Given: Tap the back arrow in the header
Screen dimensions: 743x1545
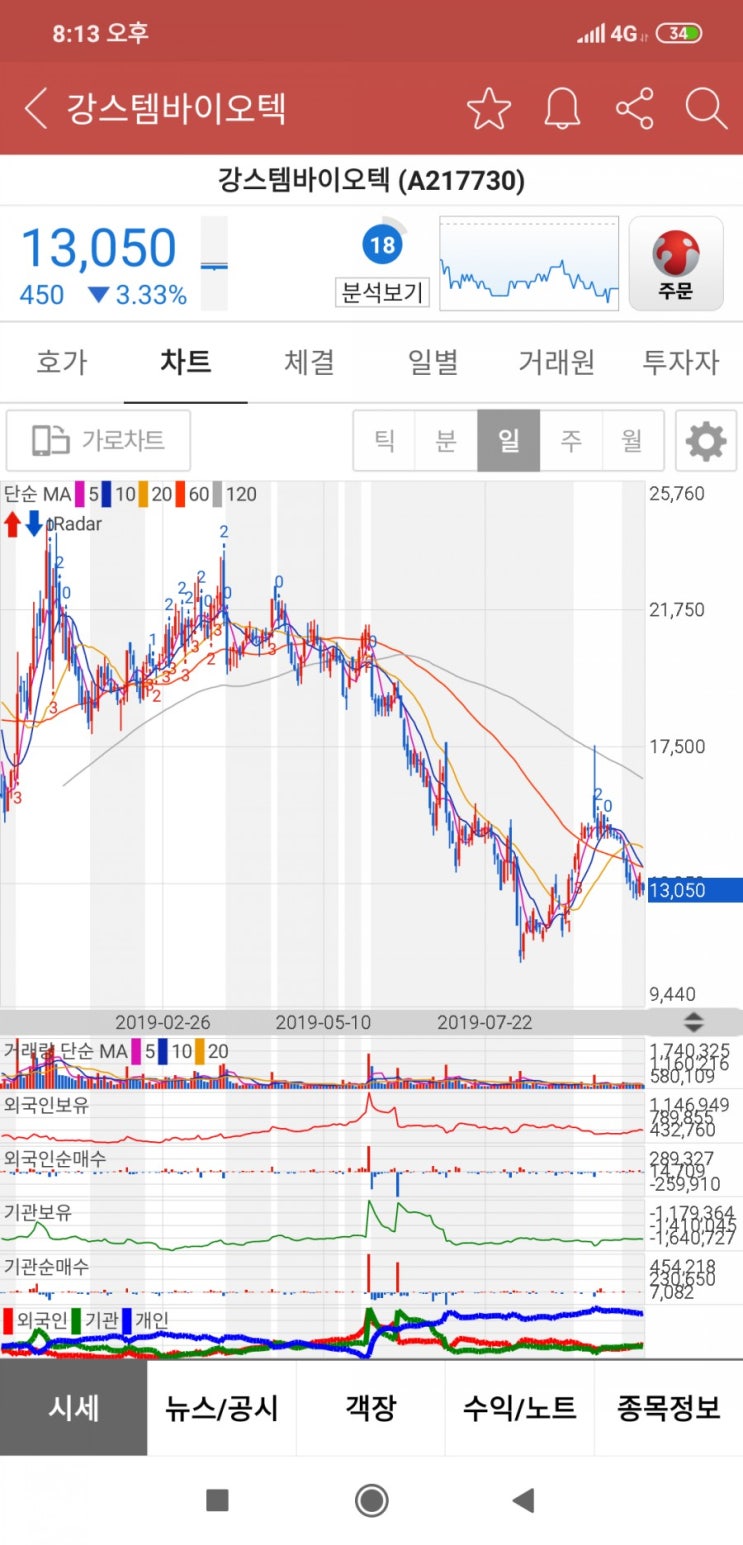Looking at the screenshot, I should click(36, 108).
